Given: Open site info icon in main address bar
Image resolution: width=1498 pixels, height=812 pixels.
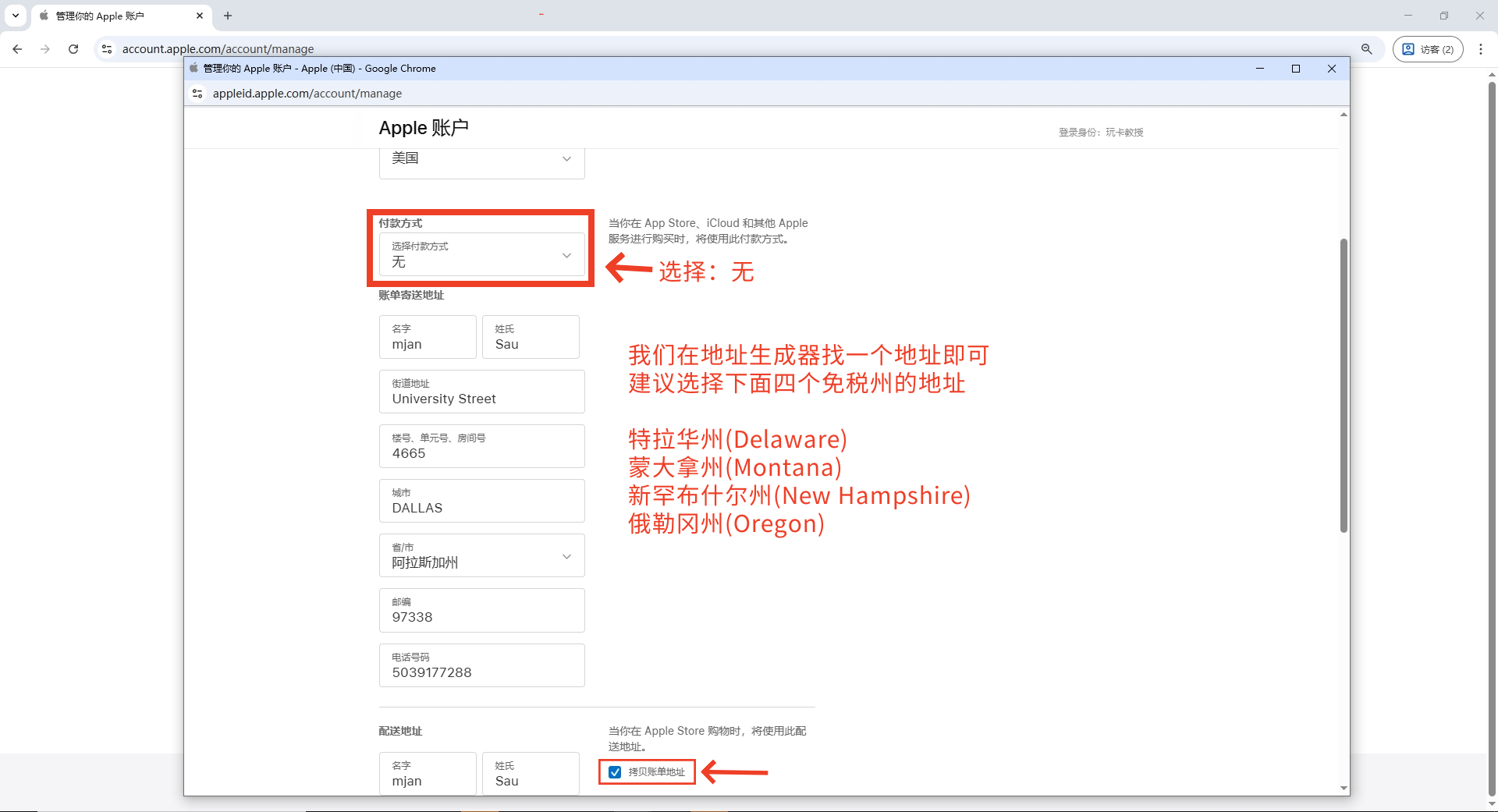Looking at the screenshot, I should pyautogui.click(x=107, y=49).
